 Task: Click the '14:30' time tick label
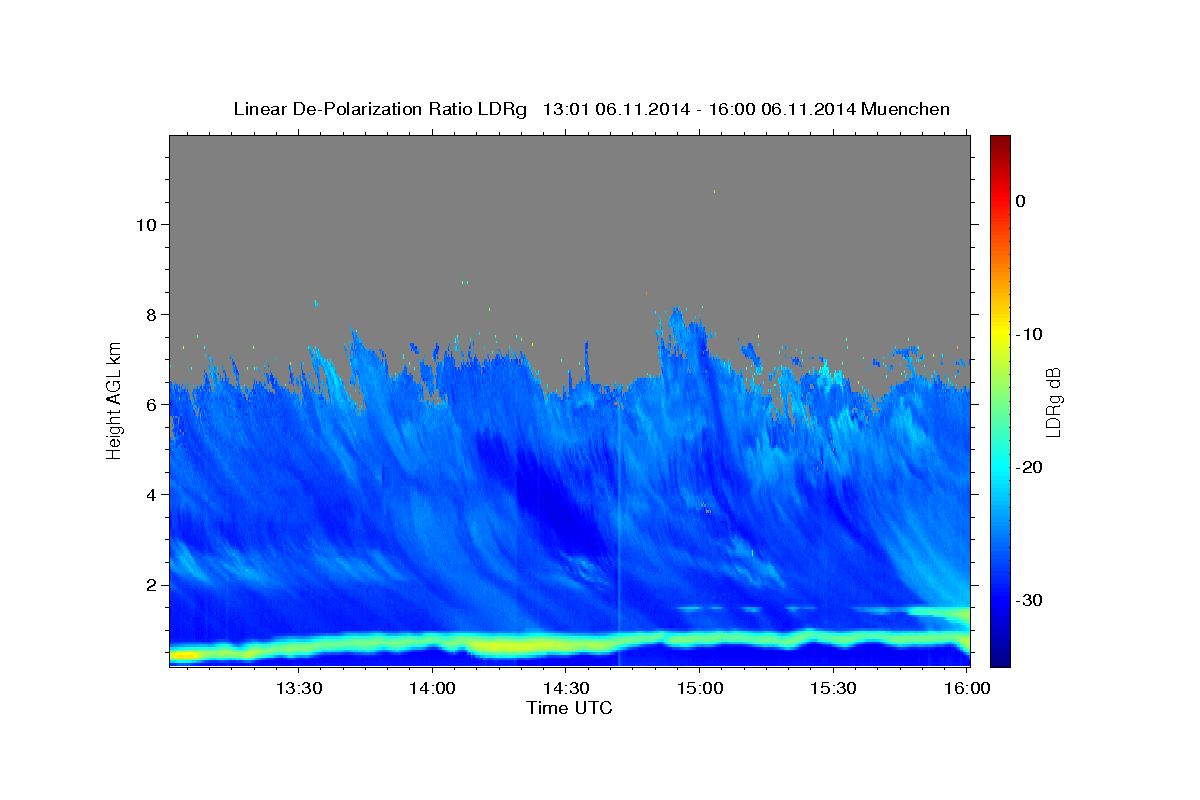(x=565, y=688)
